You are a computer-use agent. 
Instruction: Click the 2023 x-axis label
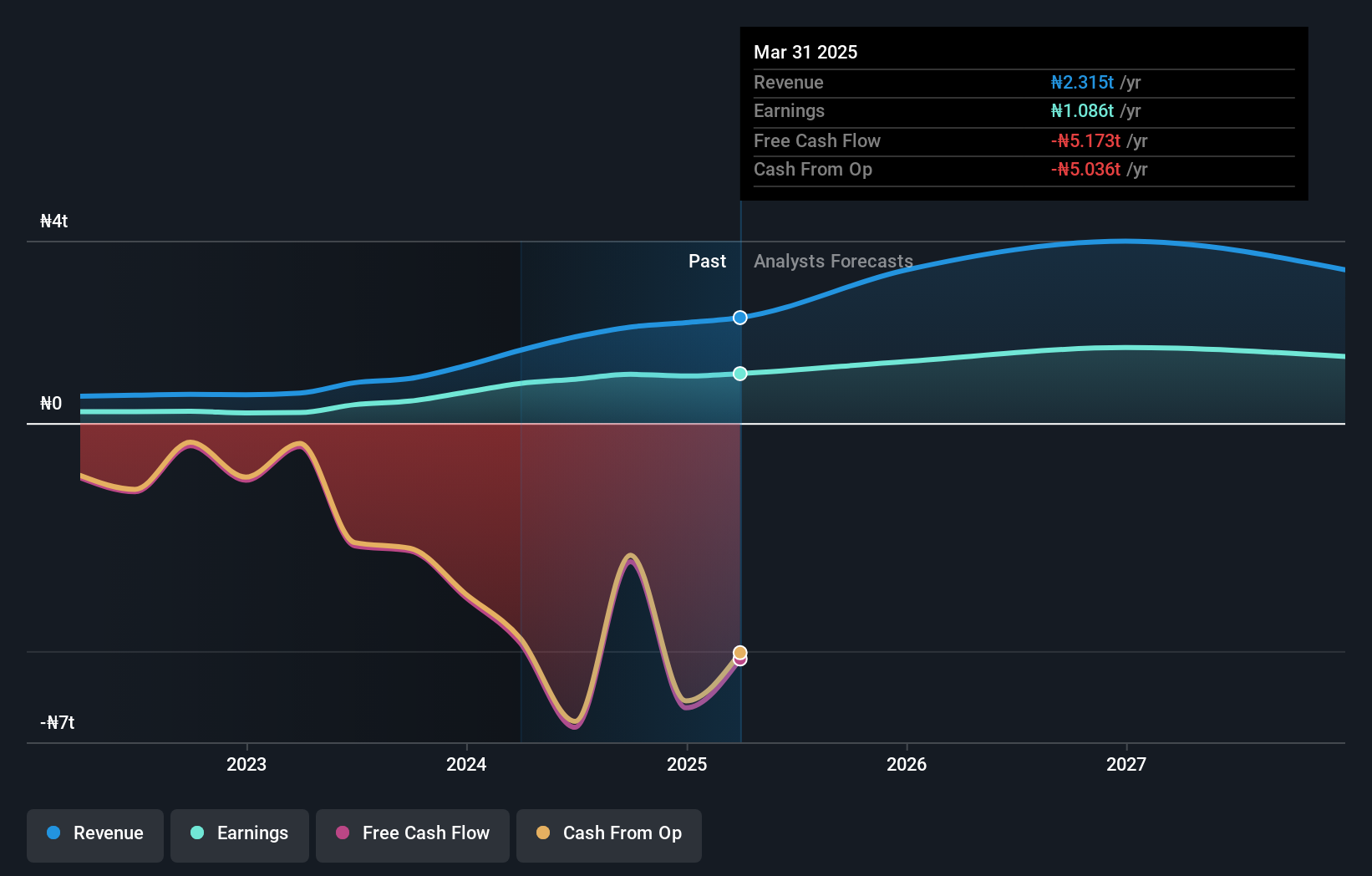[246, 764]
